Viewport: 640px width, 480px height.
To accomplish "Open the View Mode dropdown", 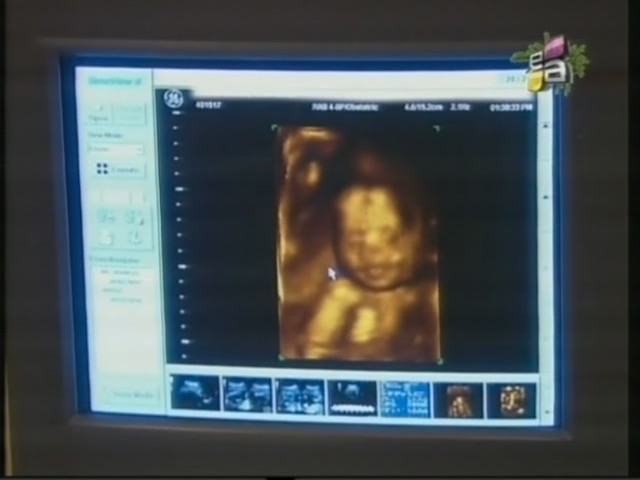I will (116, 149).
